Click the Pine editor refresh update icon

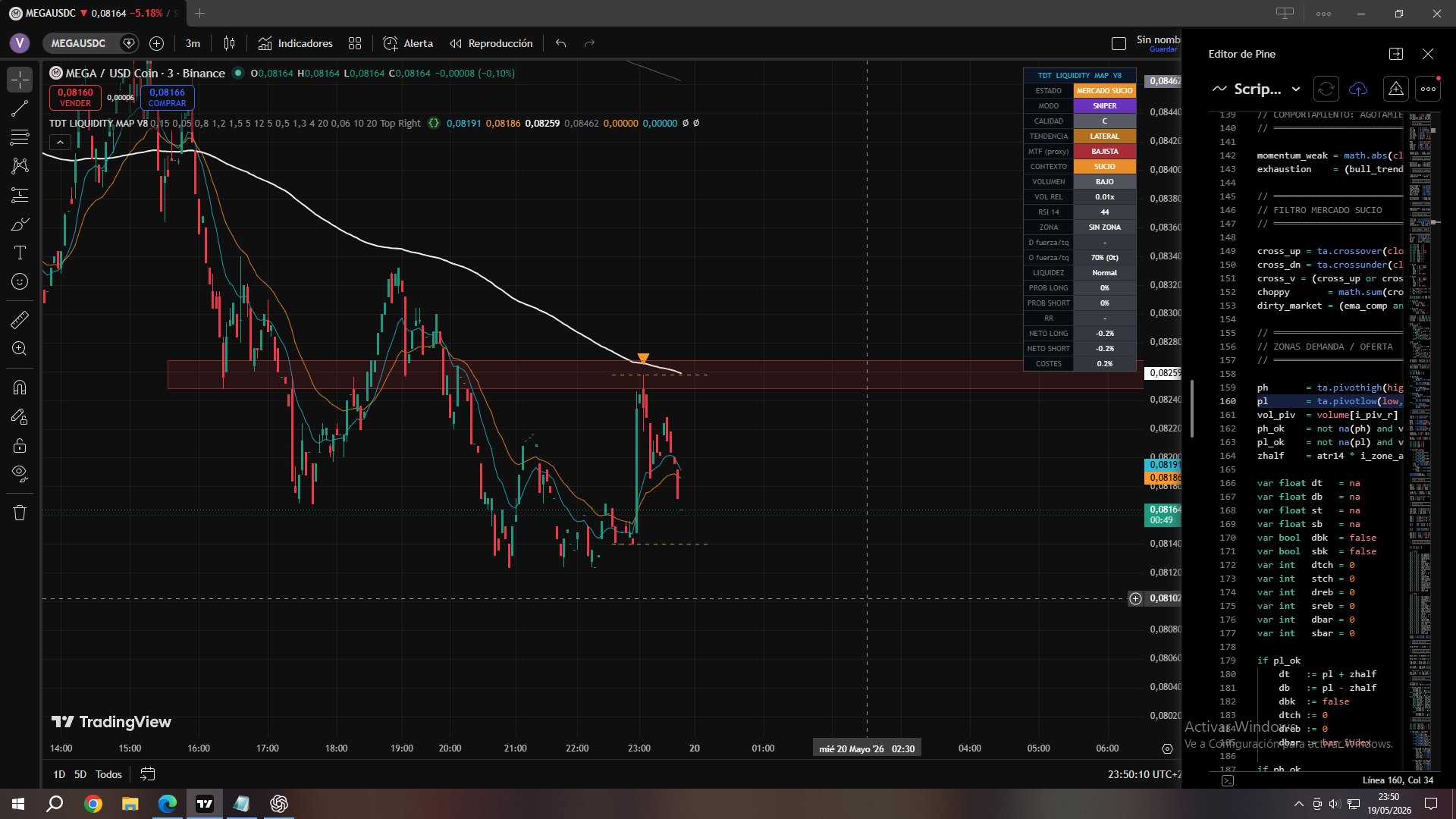(1326, 89)
